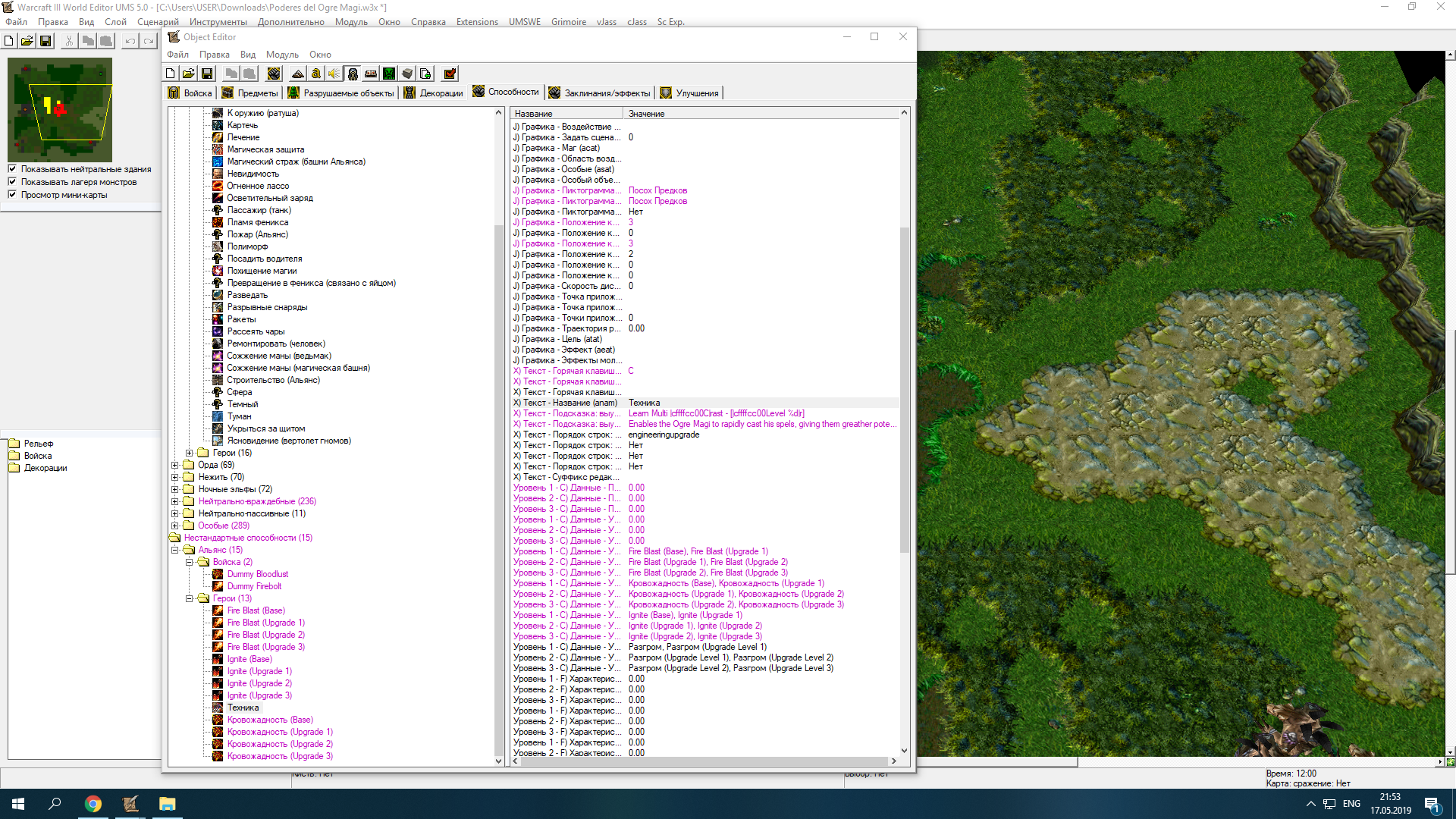
Task: Click the gauntlet fist icon in Object Editor
Action: coord(274,74)
